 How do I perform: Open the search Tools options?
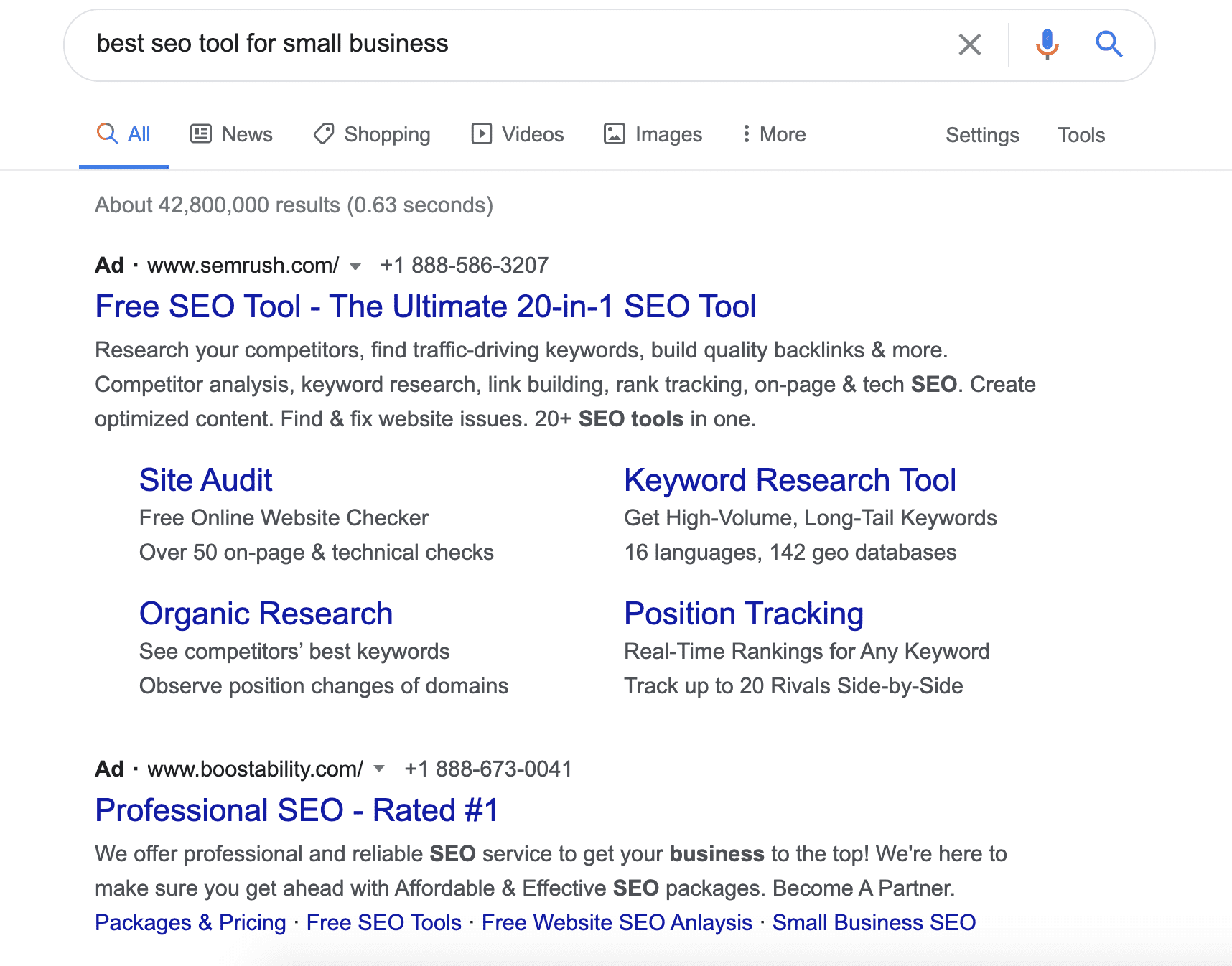[1081, 135]
